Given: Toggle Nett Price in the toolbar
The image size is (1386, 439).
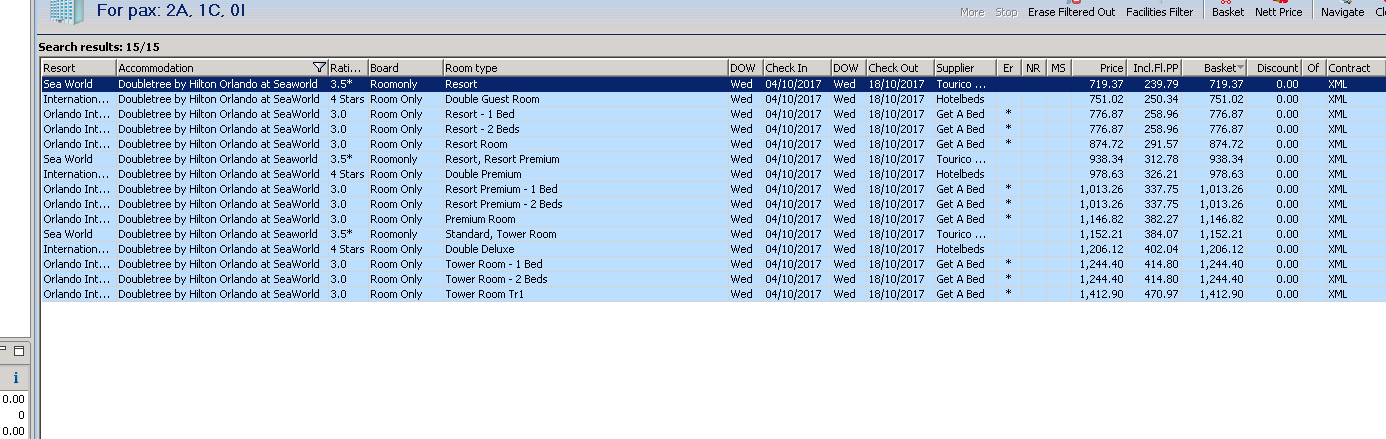Looking at the screenshot, I should point(1278,12).
